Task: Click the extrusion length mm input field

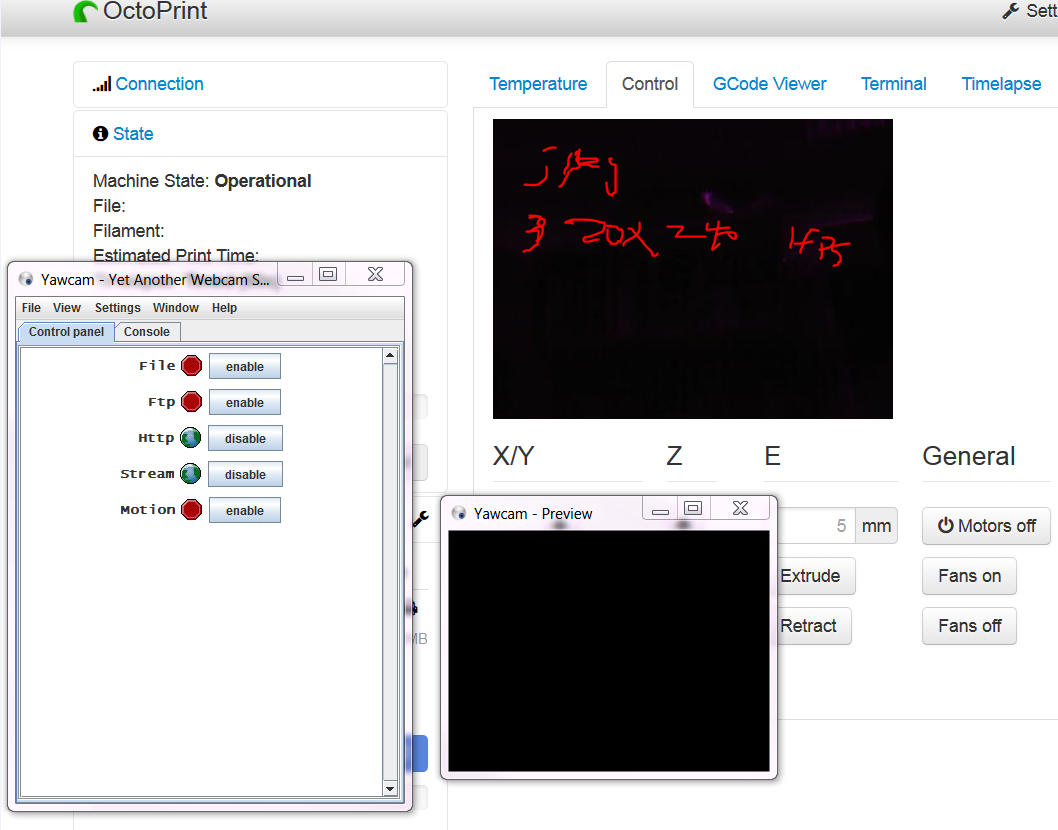Action: coord(816,526)
